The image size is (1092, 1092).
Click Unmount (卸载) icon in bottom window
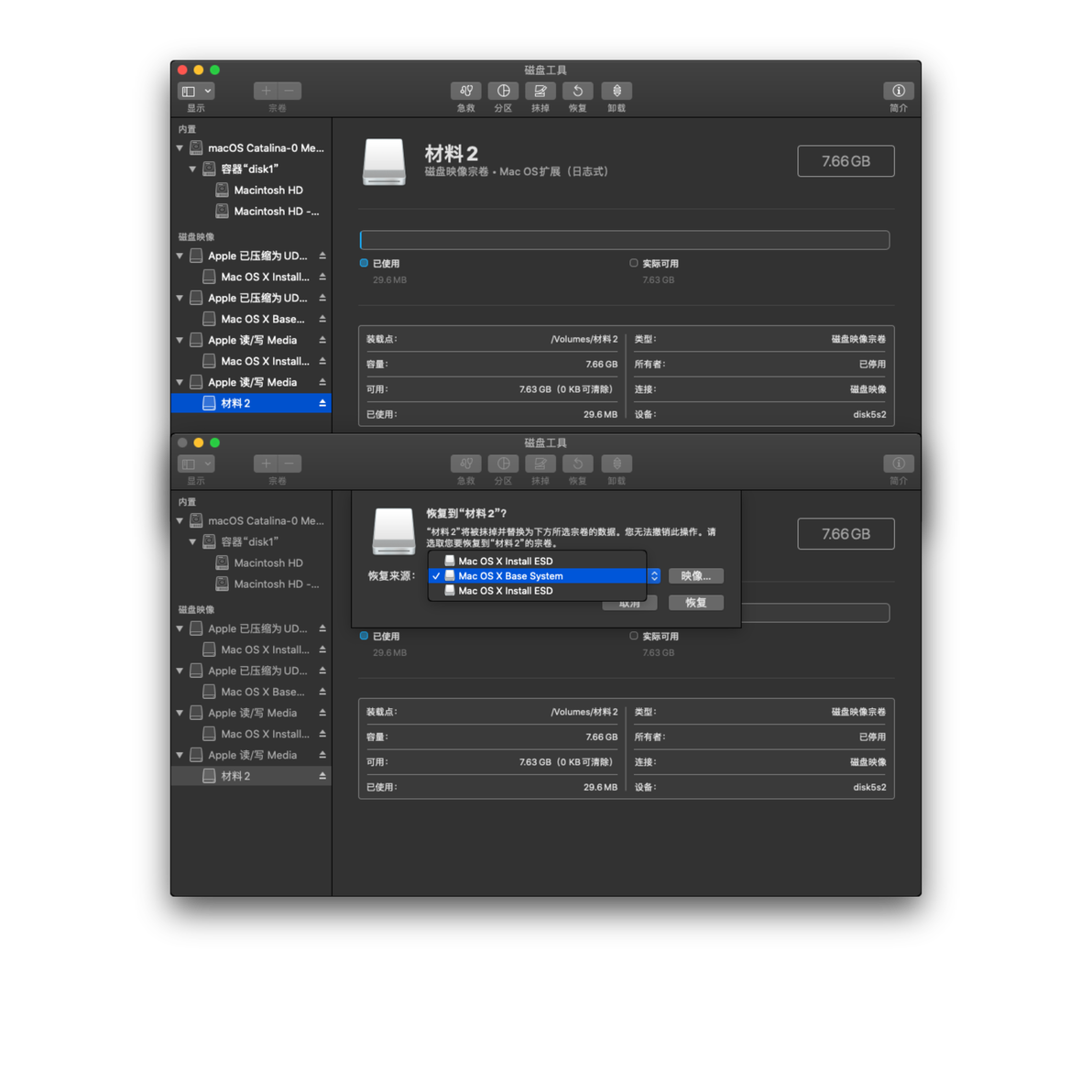(617, 464)
